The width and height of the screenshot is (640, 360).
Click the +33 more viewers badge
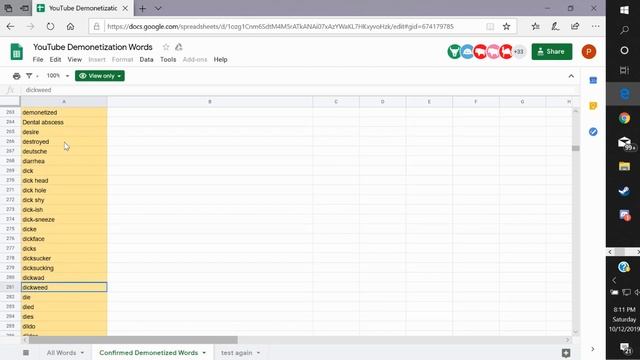point(519,52)
